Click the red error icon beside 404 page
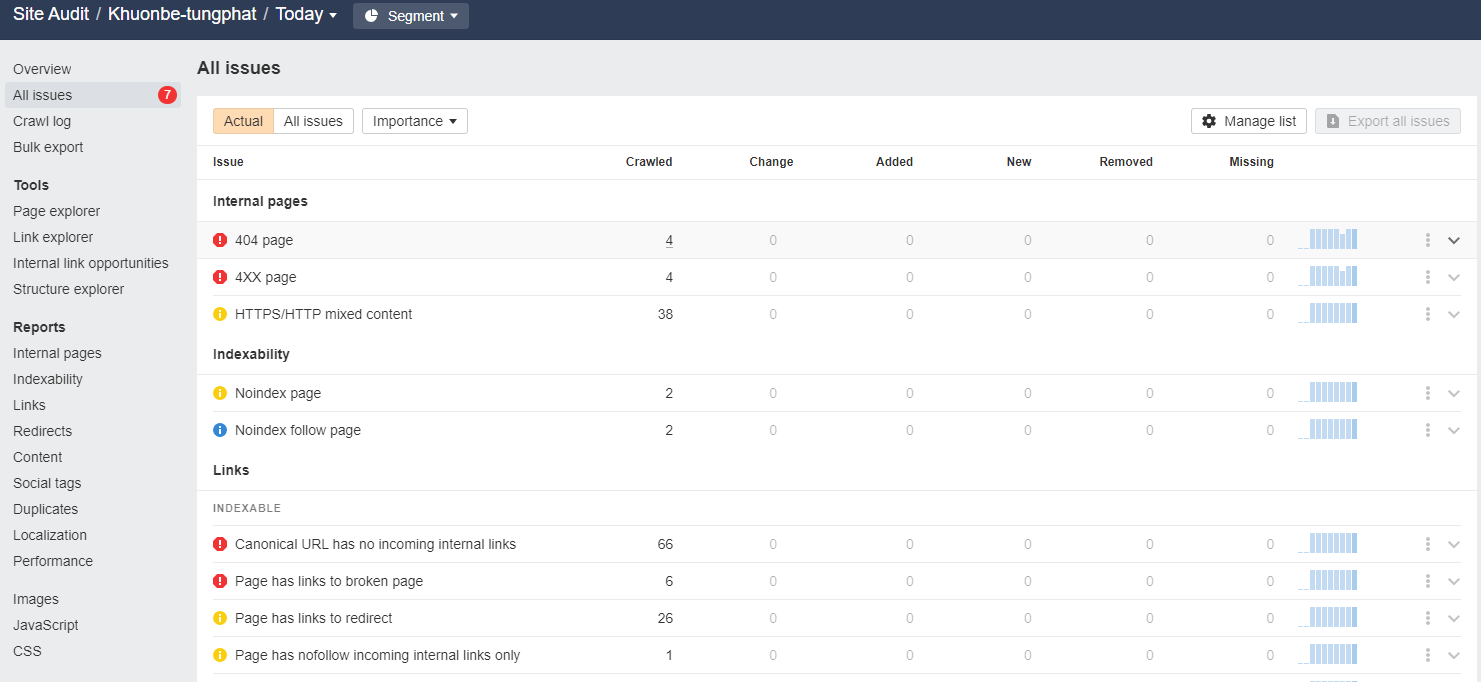Viewport: 1481px width, 682px height. [x=220, y=240]
